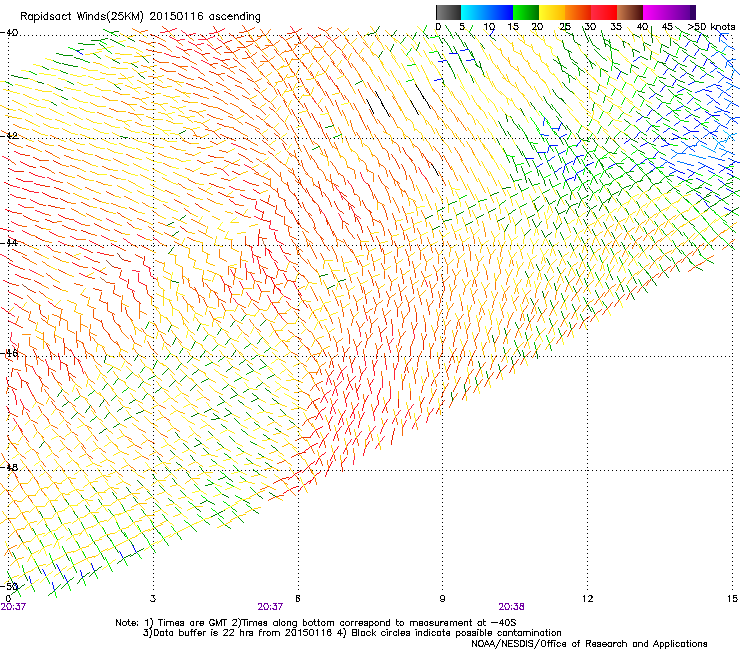Click the black wind barbs north of -42

(x=399, y=99)
